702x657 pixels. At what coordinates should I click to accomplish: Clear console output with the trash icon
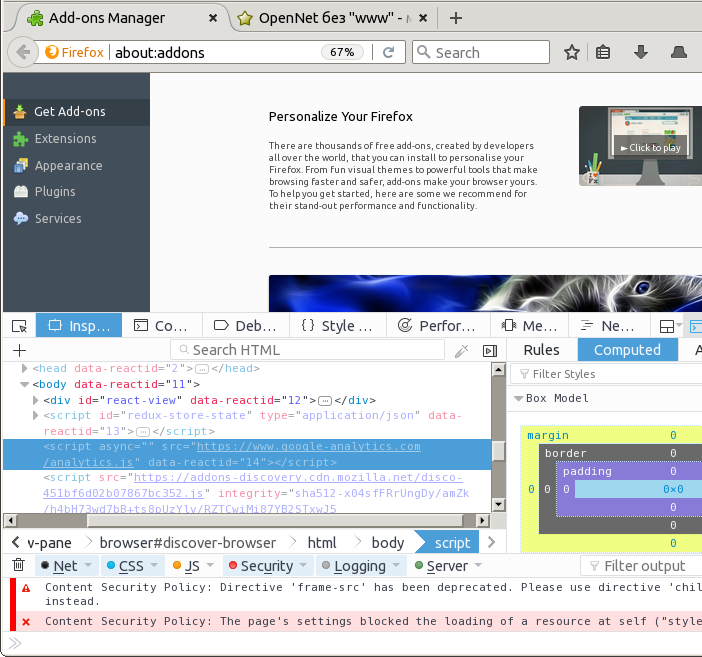[x=18, y=565]
